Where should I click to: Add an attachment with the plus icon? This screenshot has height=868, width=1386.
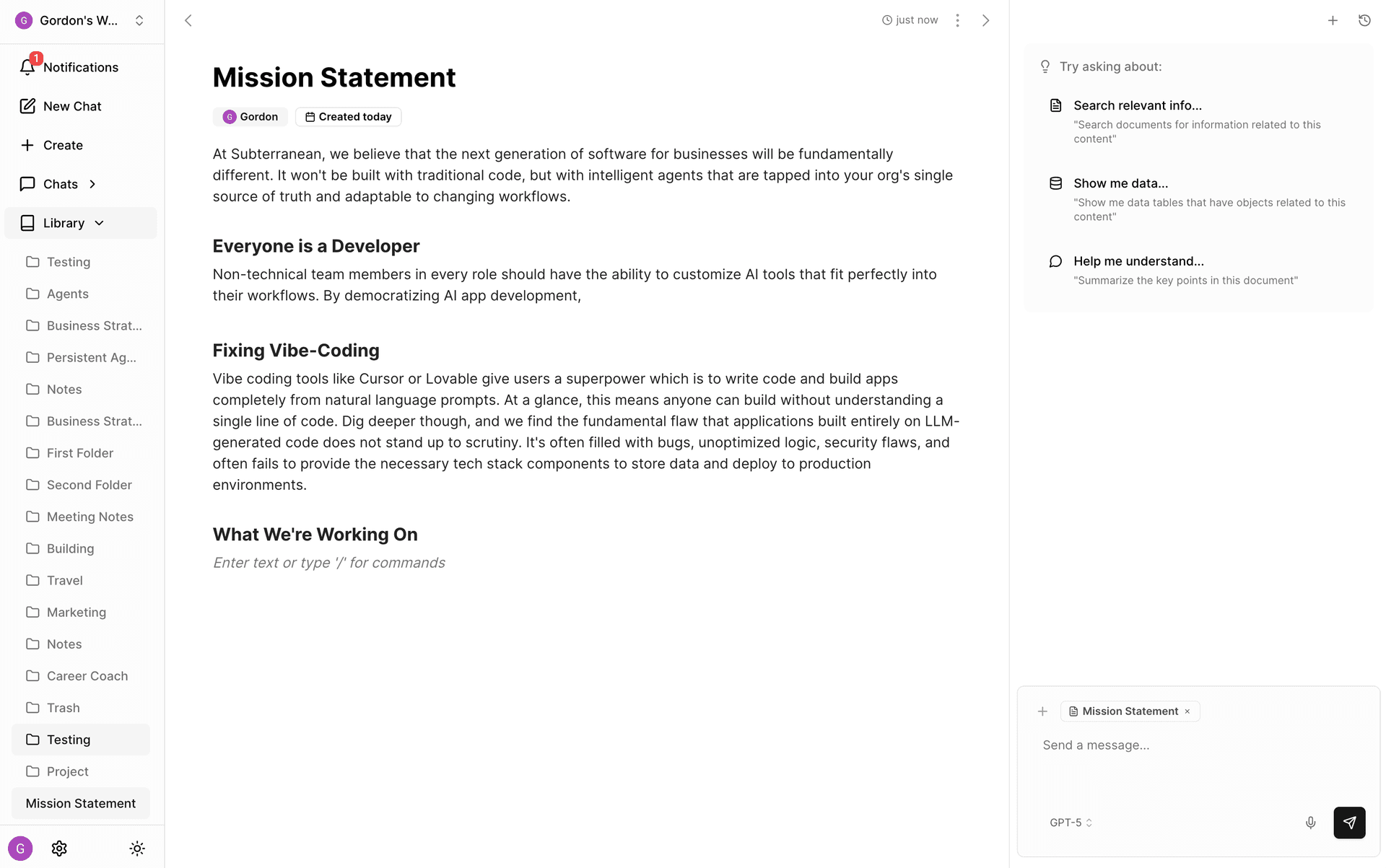(1042, 711)
